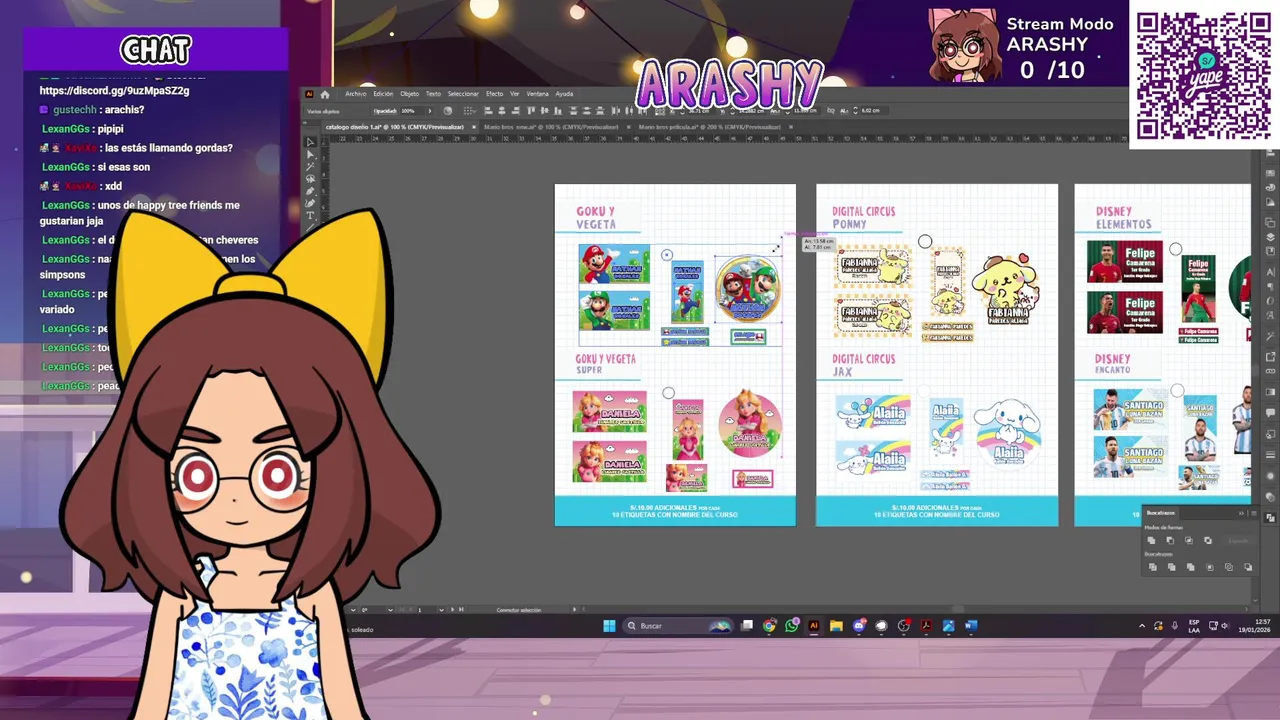Open the Edición menu
Image resolution: width=1280 pixels, height=720 pixels.
(x=383, y=94)
